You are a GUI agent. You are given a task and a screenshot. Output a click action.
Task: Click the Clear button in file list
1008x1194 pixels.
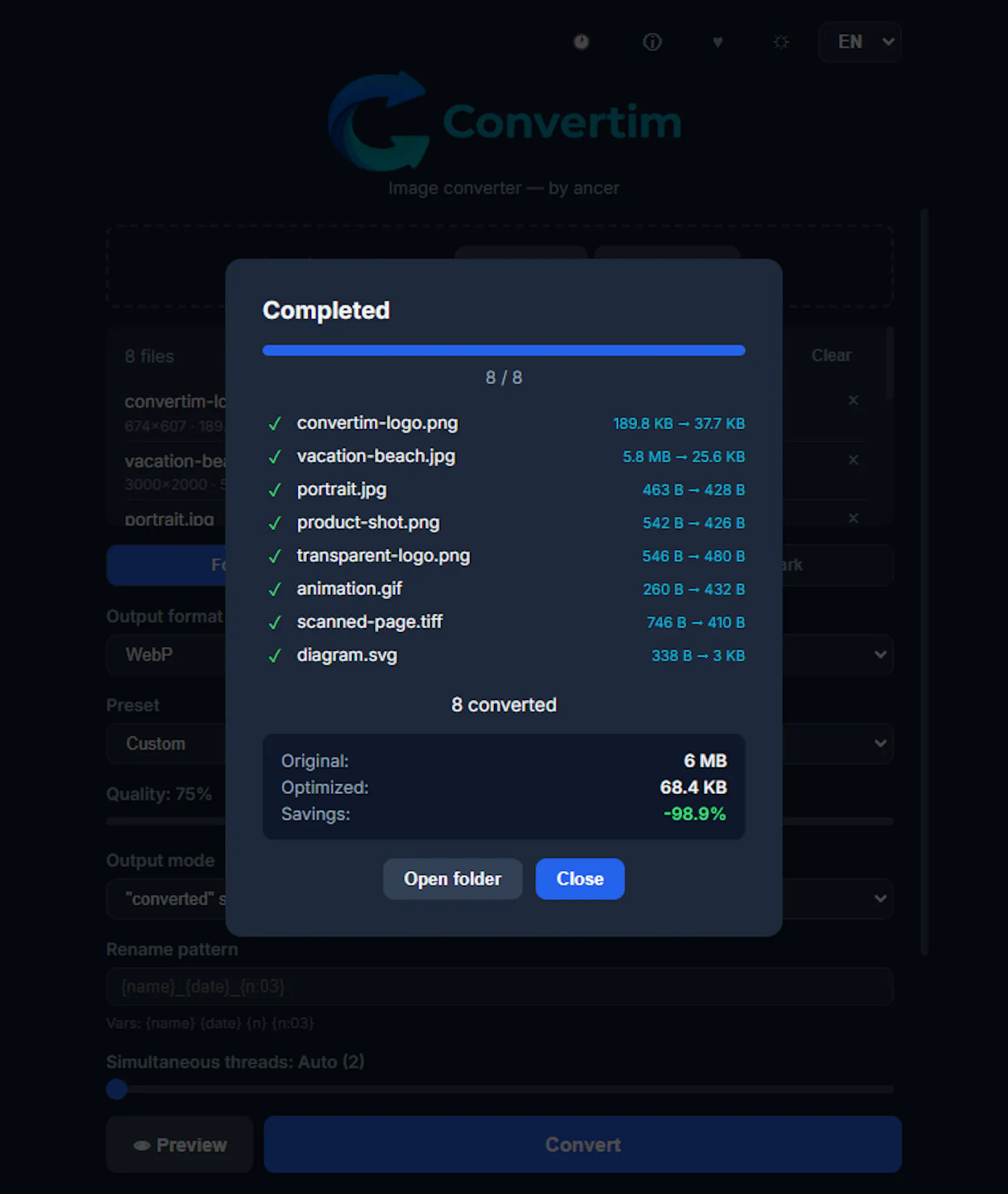(831, 355)
